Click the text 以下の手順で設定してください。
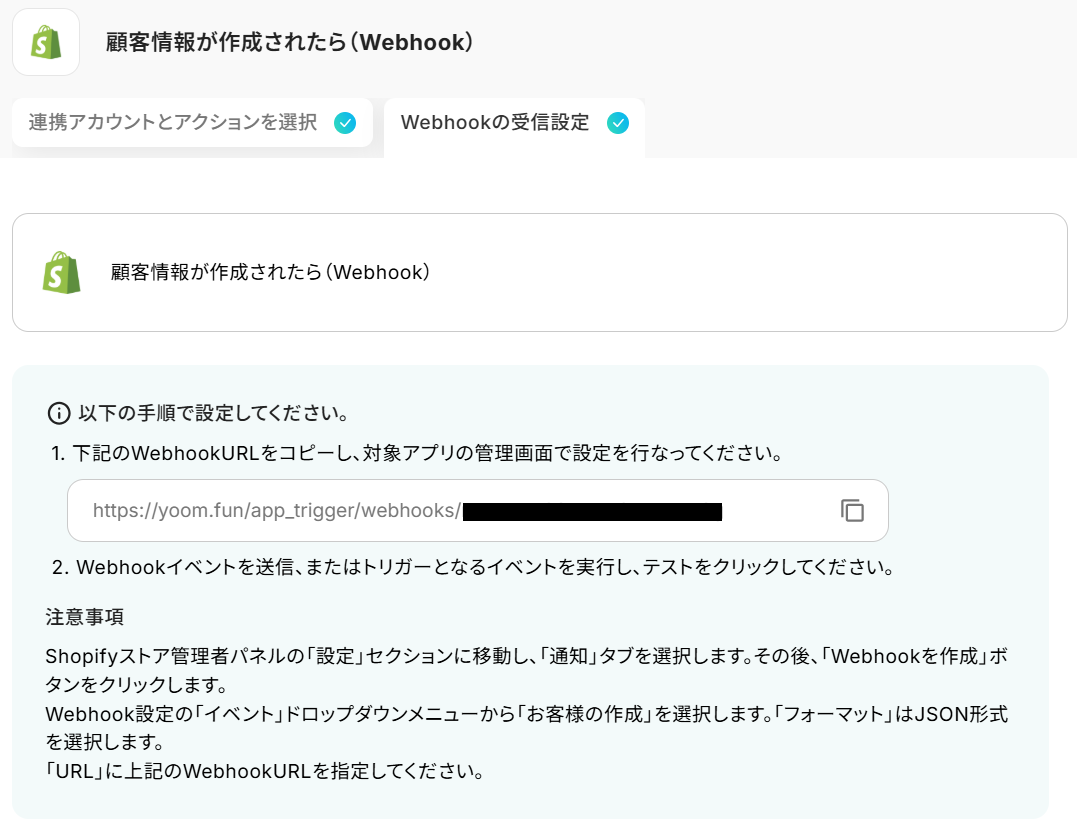 [x=214, y=413]
